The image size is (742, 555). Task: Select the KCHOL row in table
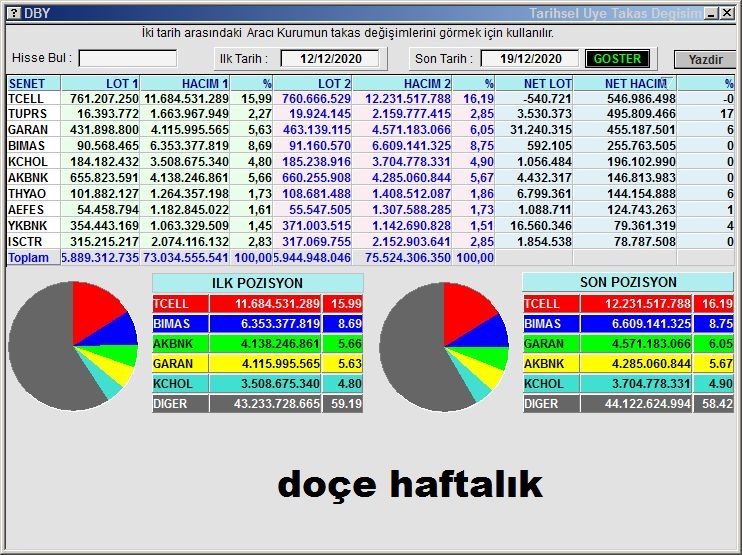(371, 162)
